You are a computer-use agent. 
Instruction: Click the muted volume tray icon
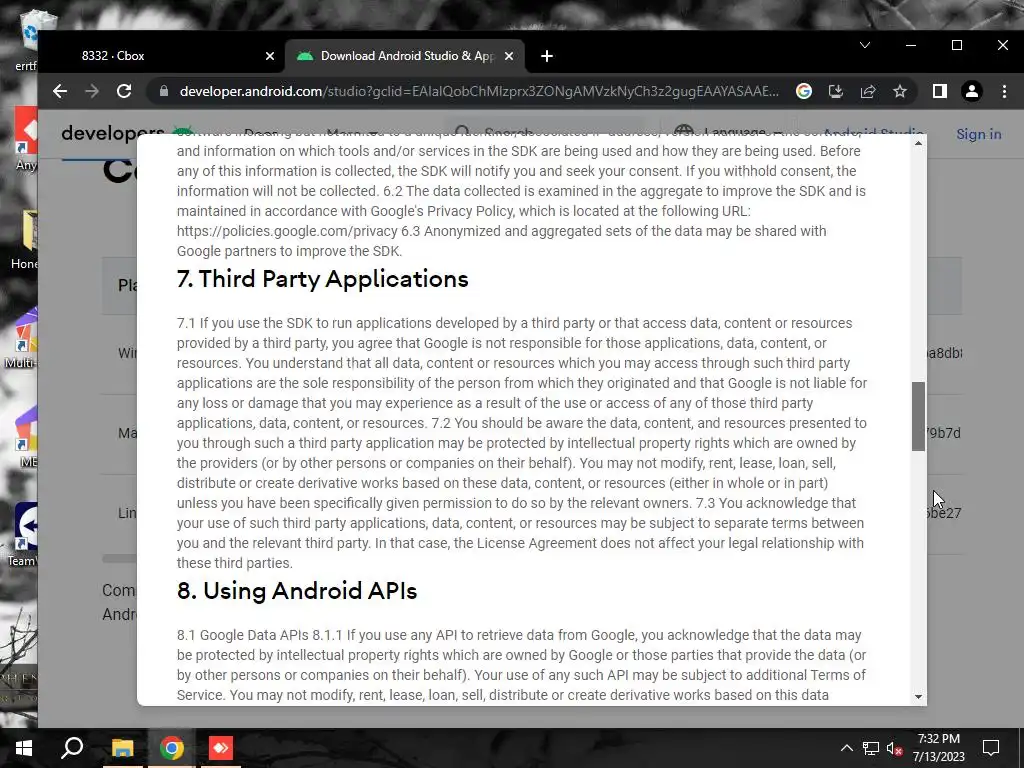click(894, 748)
